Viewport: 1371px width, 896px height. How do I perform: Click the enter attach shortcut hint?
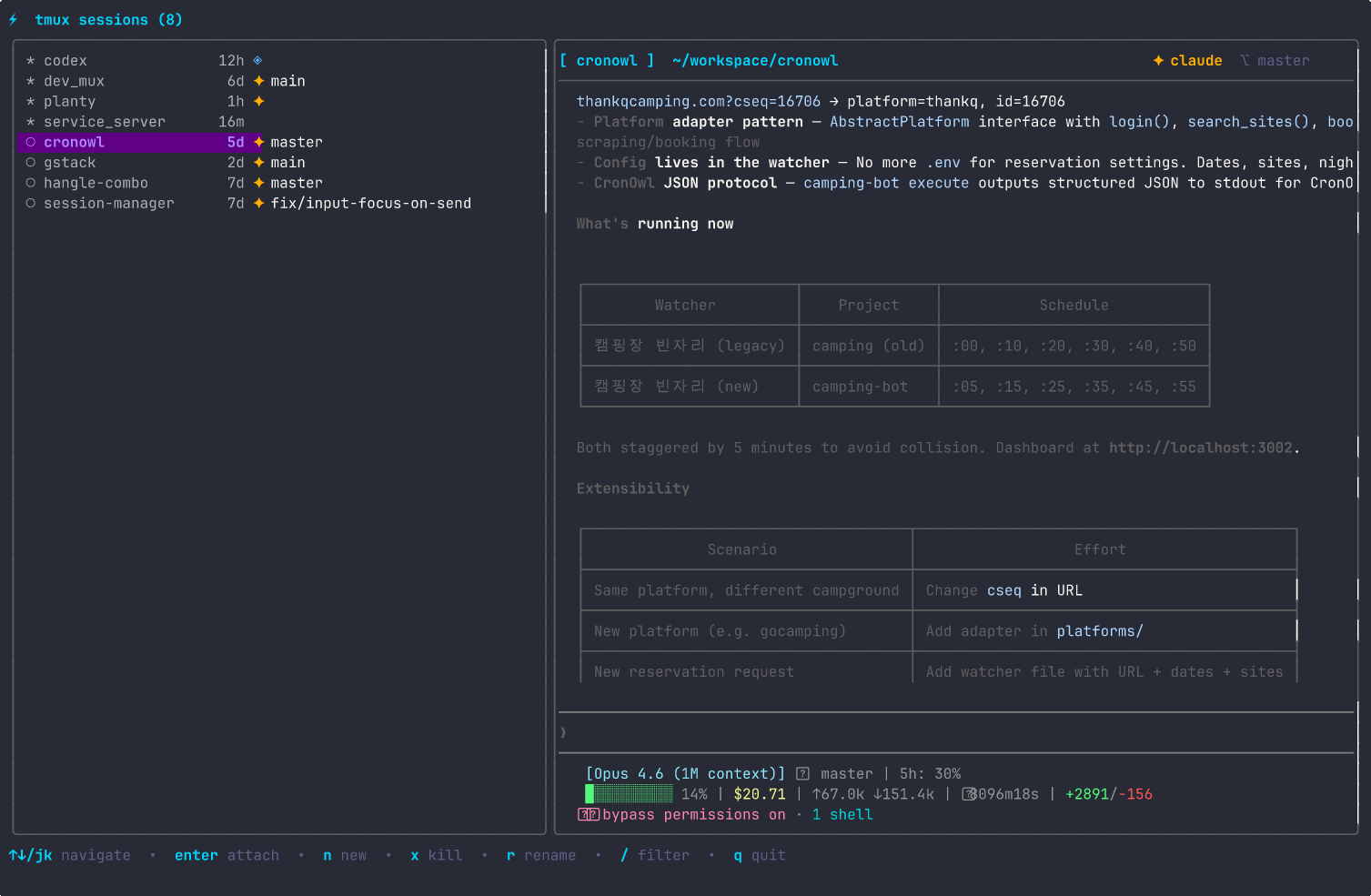[x=227, y=855]
